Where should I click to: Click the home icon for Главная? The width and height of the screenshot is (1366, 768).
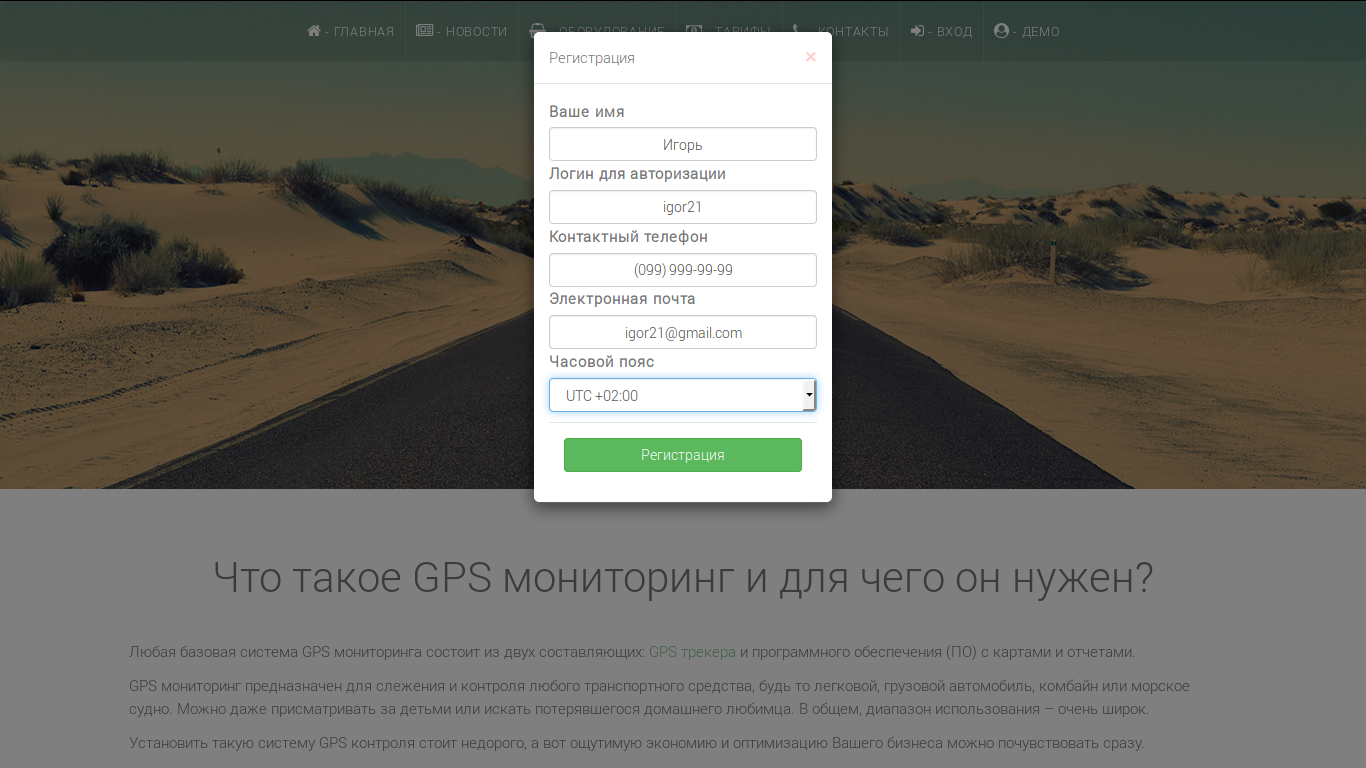tap(313, 31)
